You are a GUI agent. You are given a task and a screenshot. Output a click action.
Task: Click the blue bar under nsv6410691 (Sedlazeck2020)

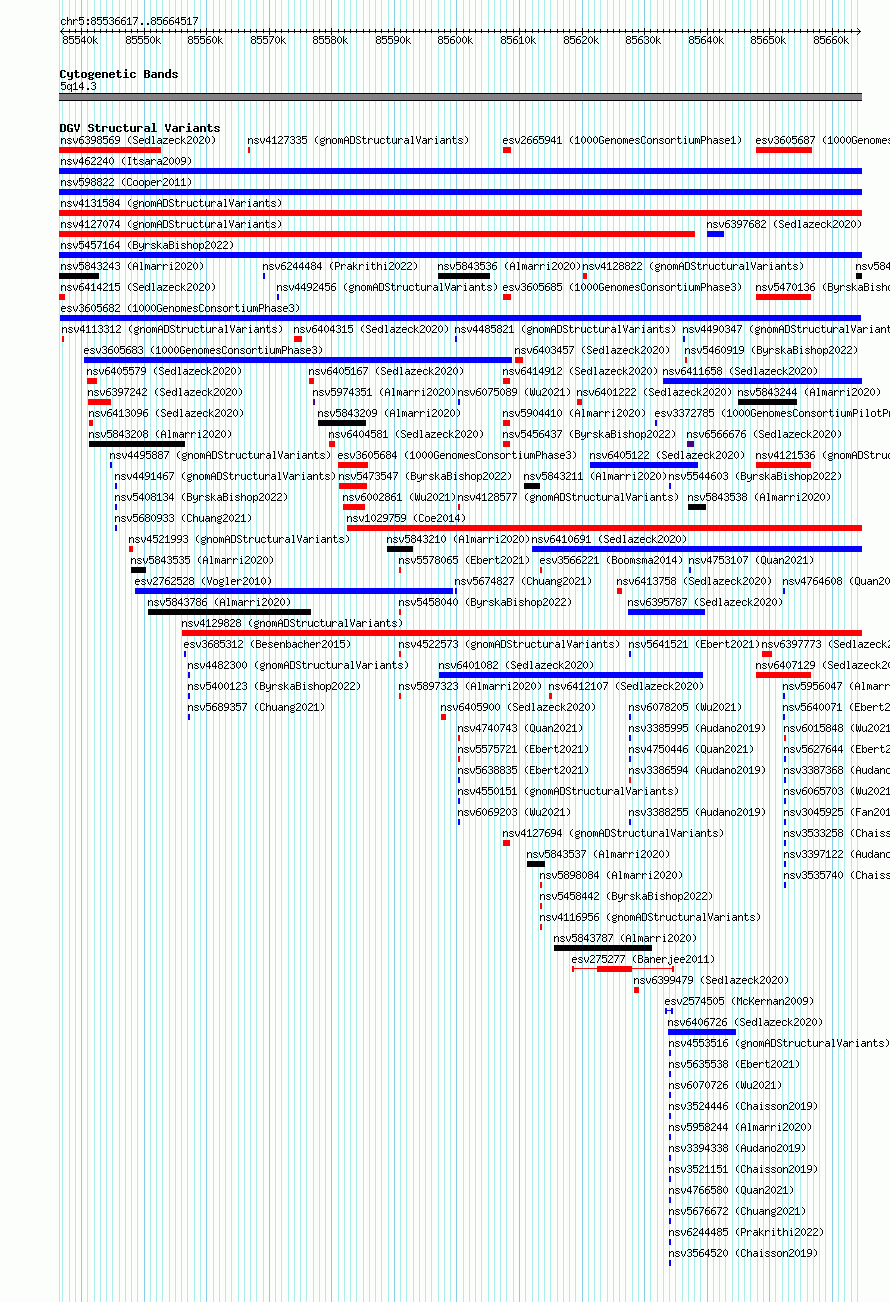[x=697, y=549]
